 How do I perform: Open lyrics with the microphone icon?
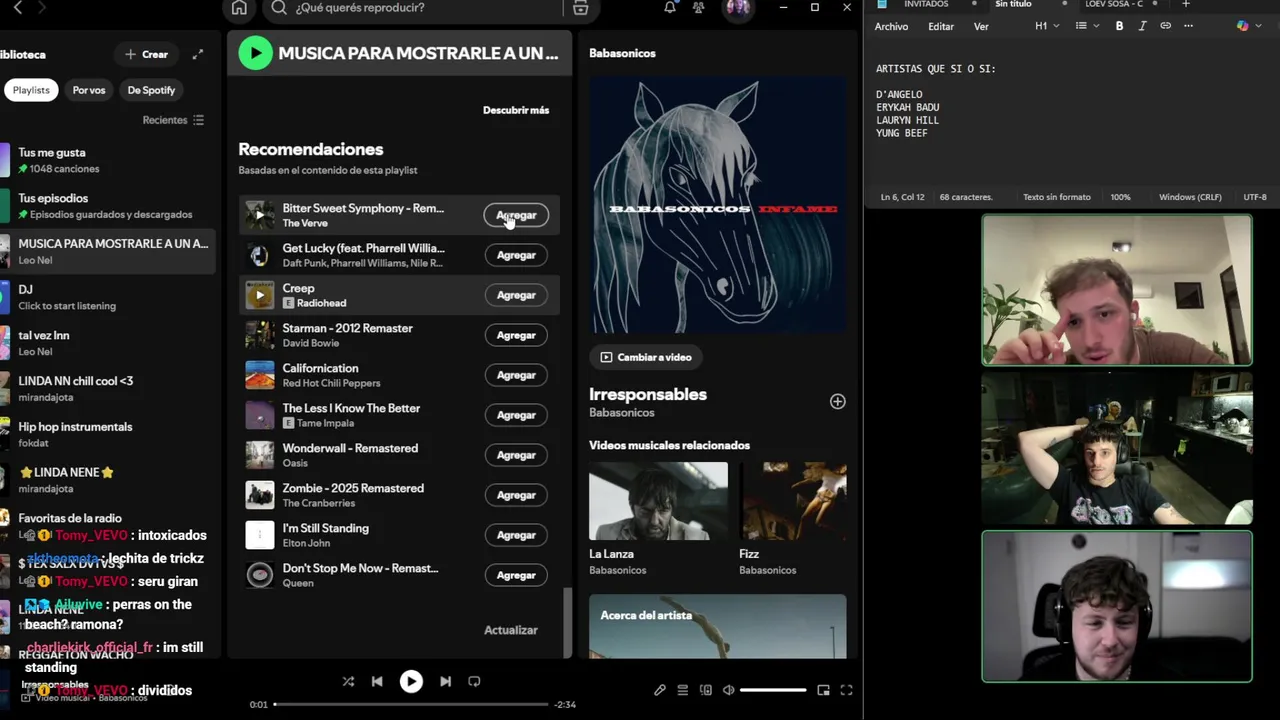tap(660, 690)
